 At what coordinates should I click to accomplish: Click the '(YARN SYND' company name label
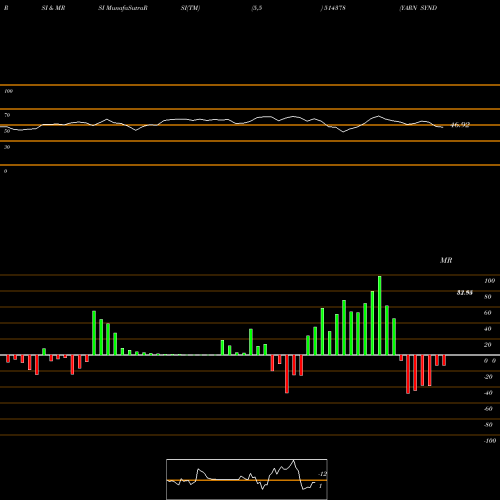coord(418,8)
